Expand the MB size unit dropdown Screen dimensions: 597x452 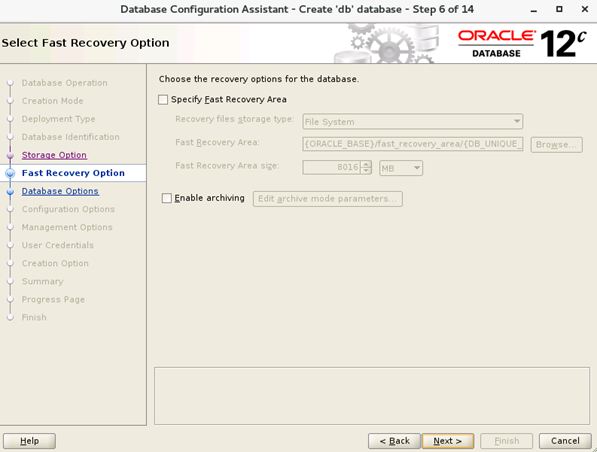401,168
